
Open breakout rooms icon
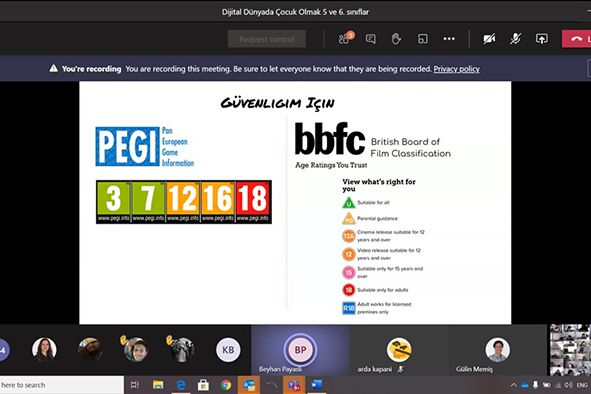423,39
